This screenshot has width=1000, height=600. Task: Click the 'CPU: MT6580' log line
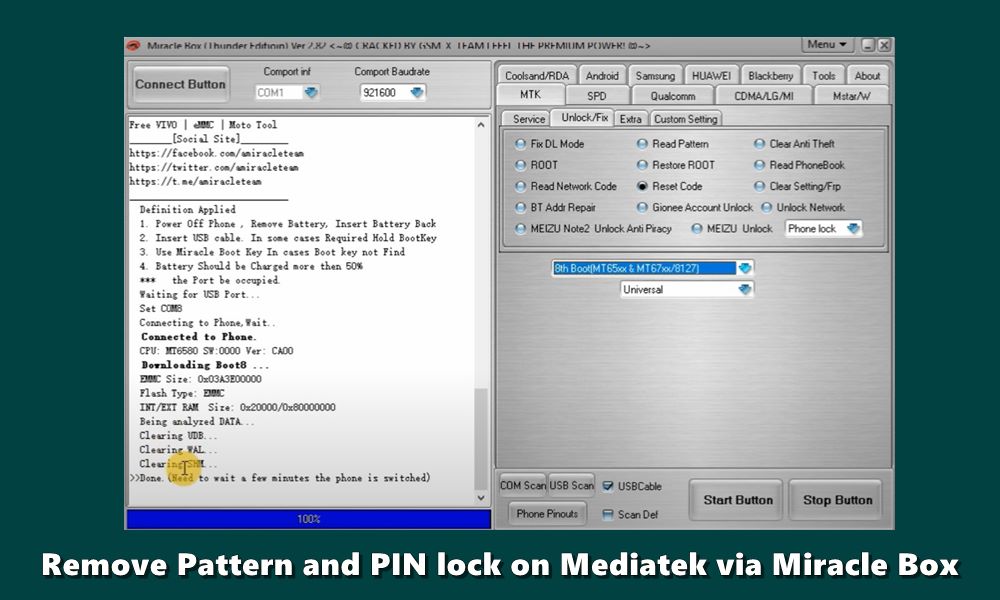point(216,351)
